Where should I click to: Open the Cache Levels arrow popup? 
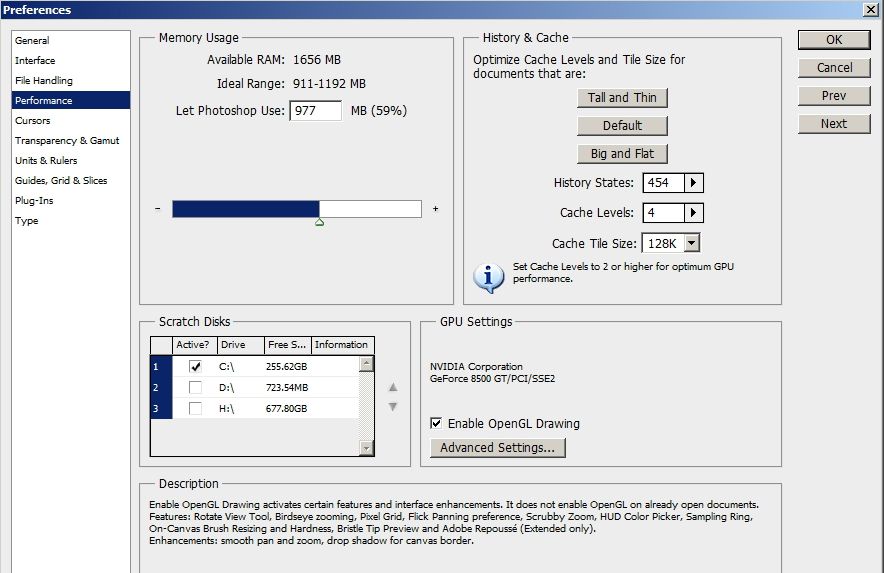tap(693, 213)
